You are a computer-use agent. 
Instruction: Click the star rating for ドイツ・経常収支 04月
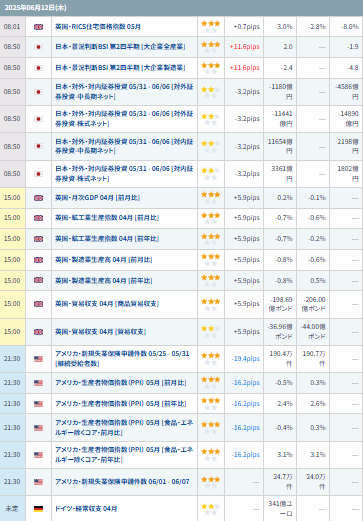pos(210,509)
